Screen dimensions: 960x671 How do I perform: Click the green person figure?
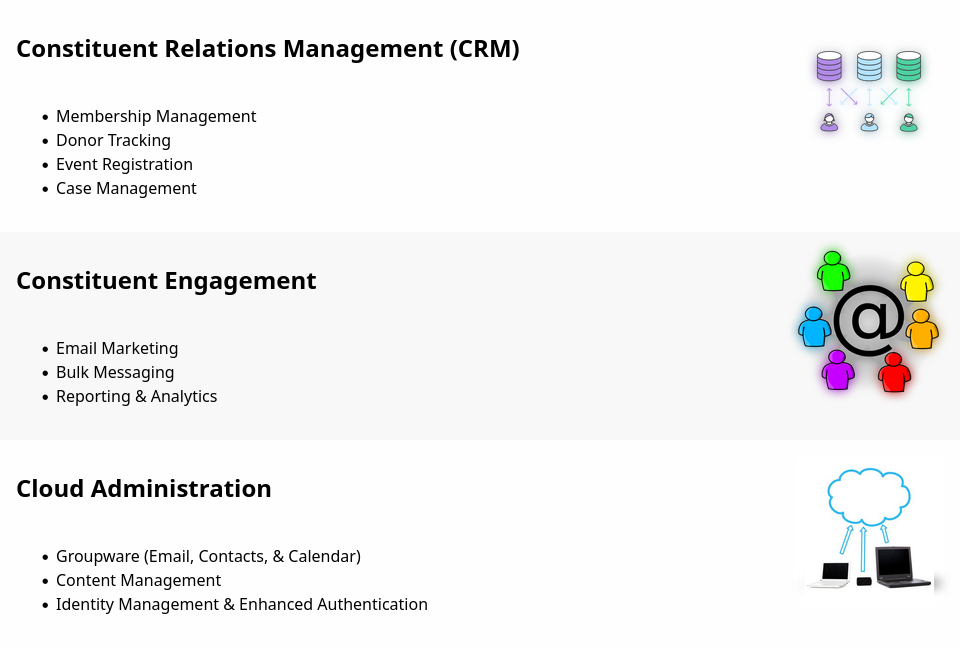click(833, 271)
